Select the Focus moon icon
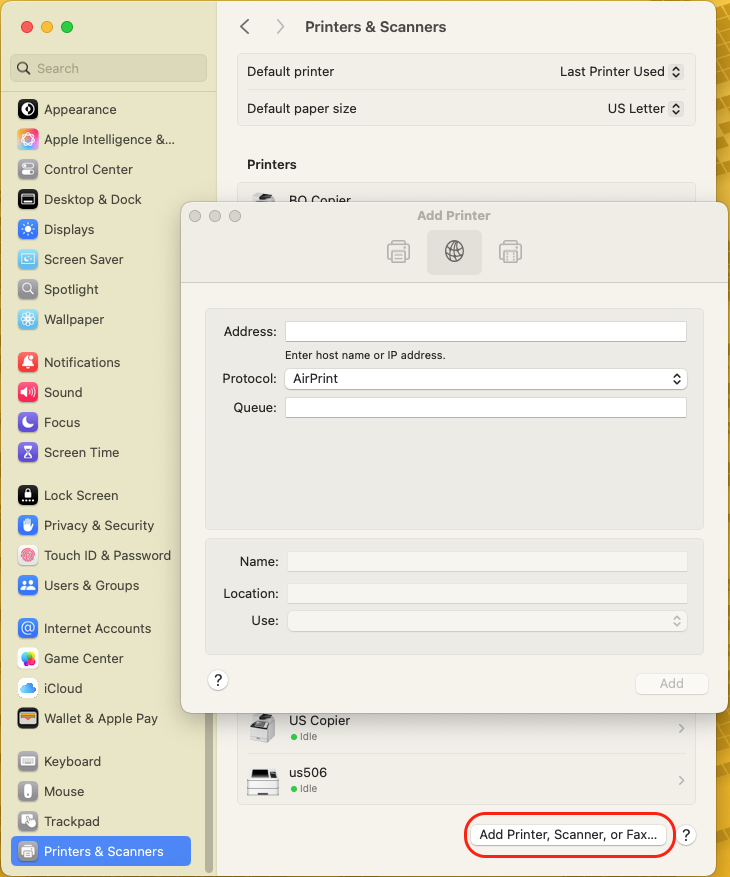Image resolution: width=730 pixels, height=877 pixels. [x=27, y=422]
